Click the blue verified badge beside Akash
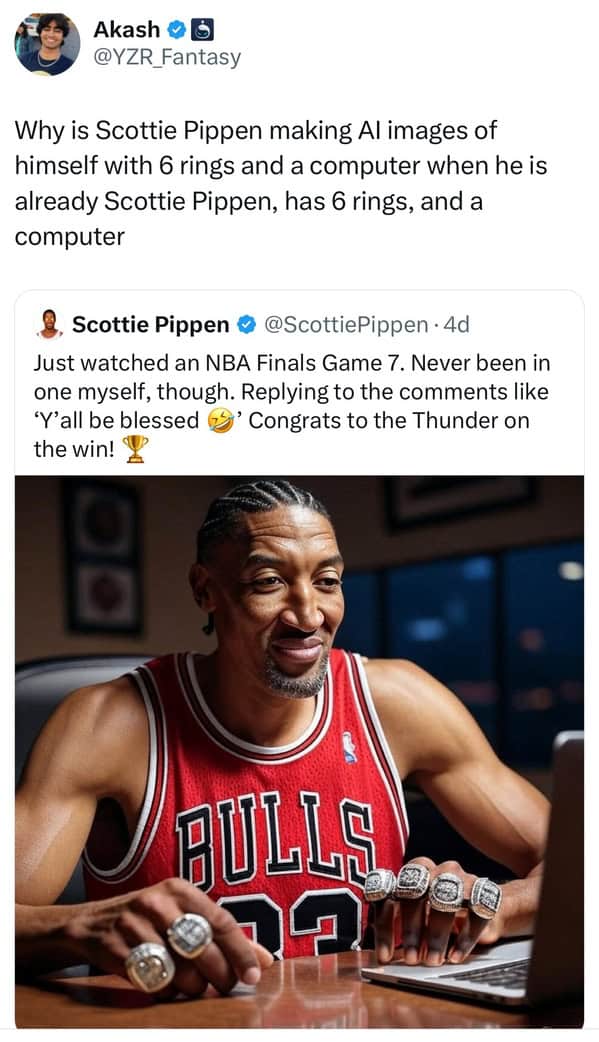 click(176, 29)
